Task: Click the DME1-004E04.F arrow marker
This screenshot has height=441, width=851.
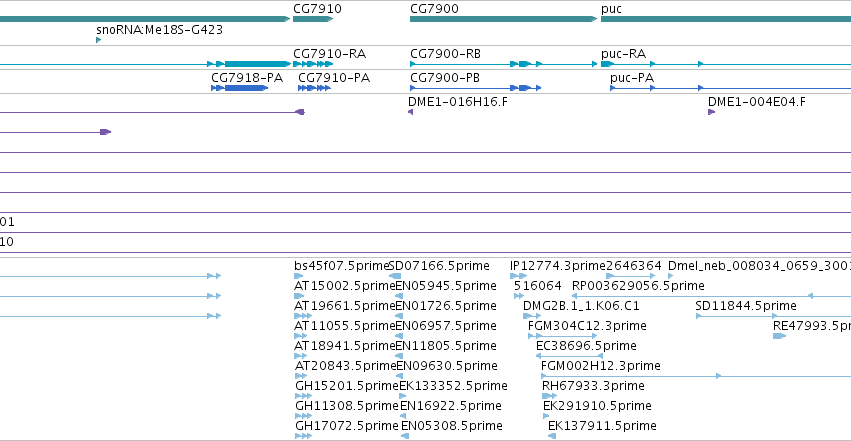Action: (712, 112)
